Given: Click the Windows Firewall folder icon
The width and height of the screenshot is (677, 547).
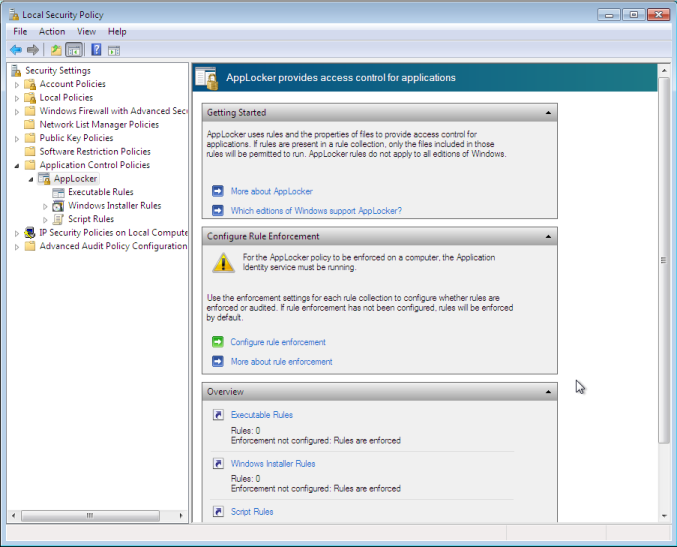Looking at the screenshot, I should (x=30, y=111).
